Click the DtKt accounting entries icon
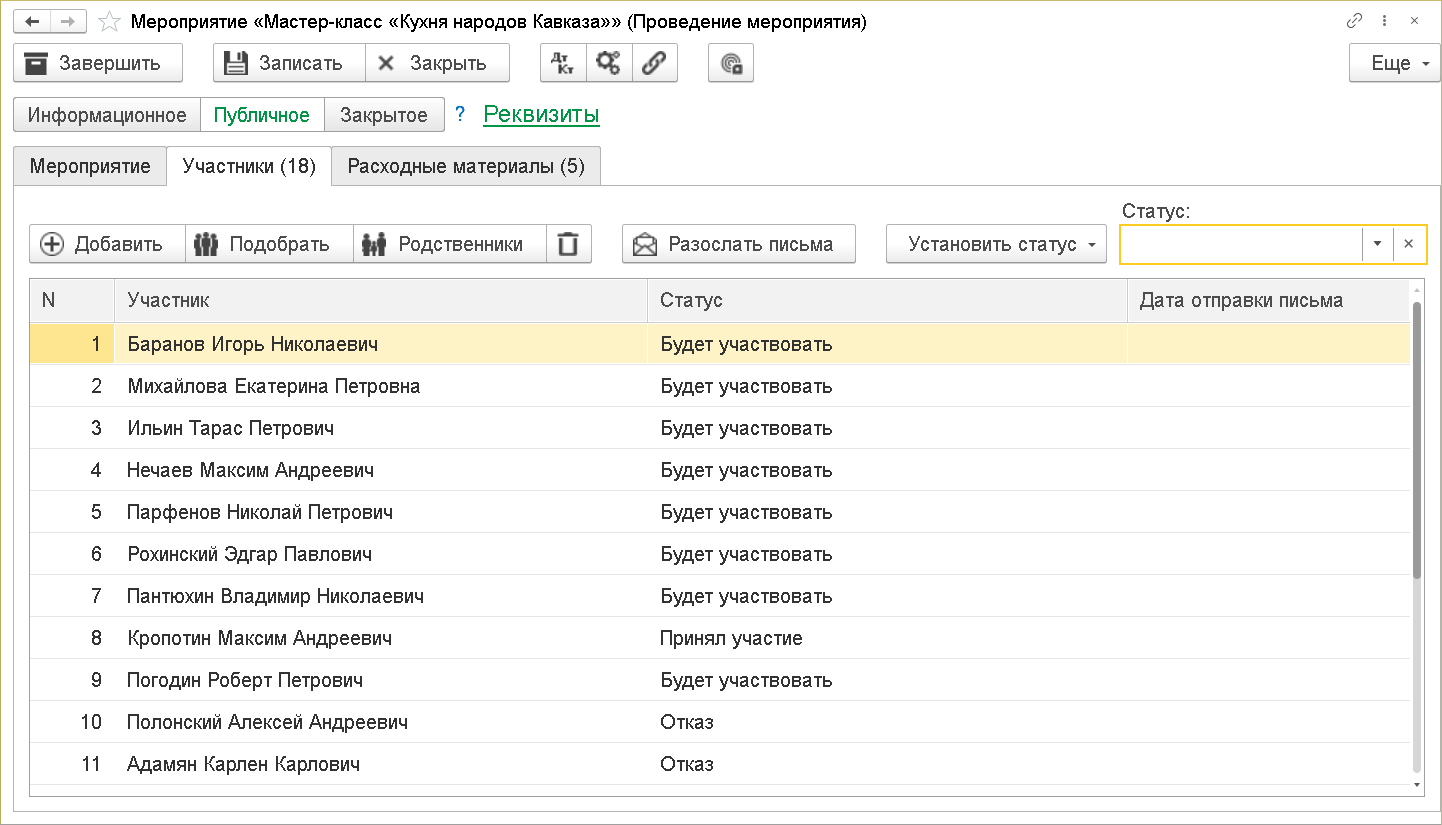The height and width of the screenshot is (825, 1442). pyautogui.click(x=562, y=63)
